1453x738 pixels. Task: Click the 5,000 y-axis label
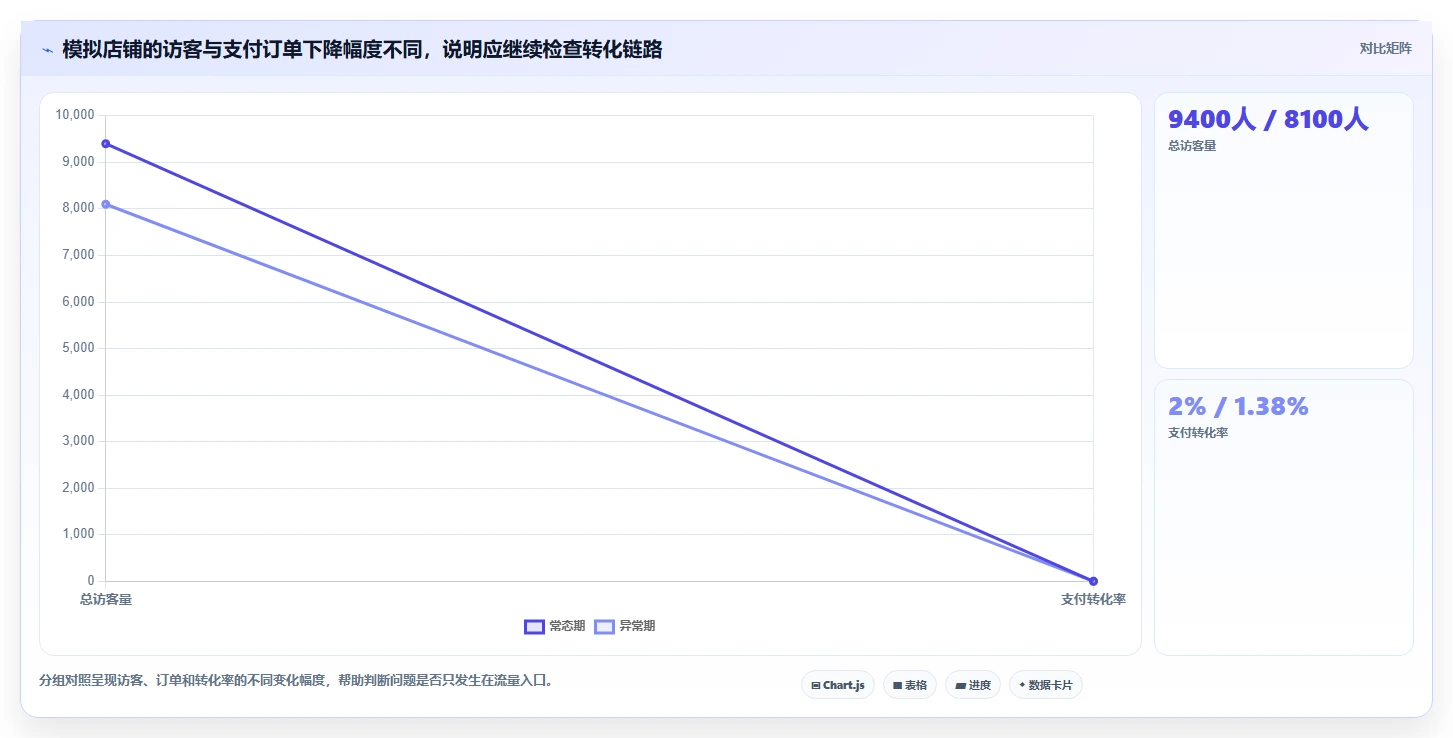click(x=78, y=348)
